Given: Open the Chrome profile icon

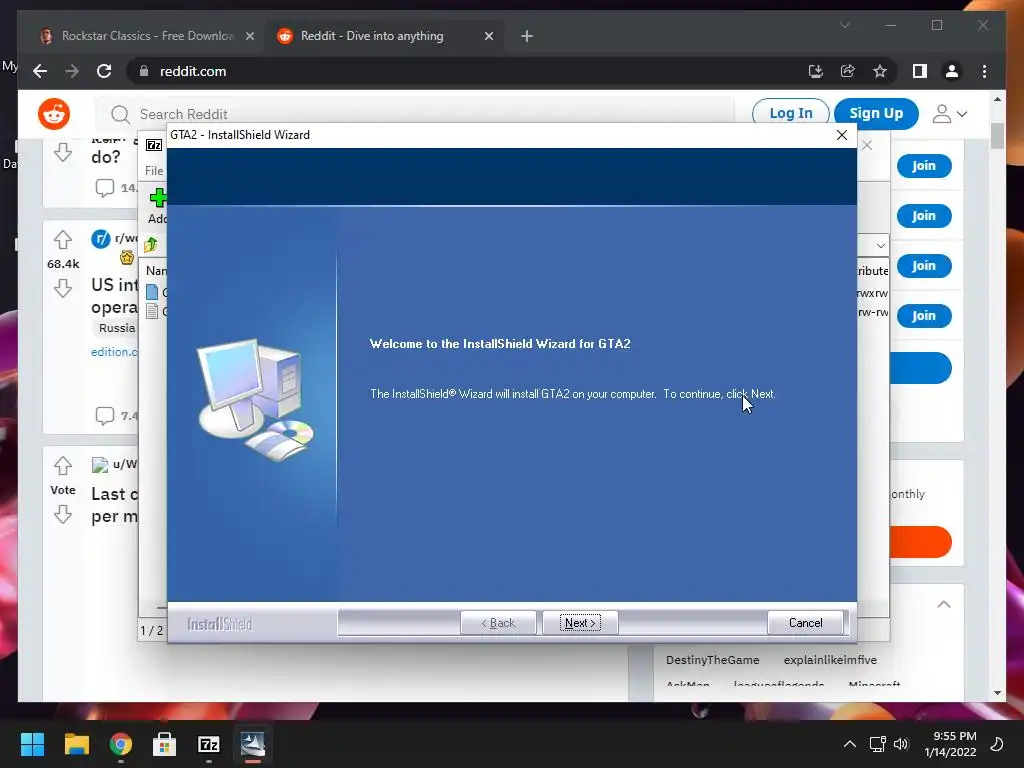Looking at the screenshot, I should [x=952, y=71].
